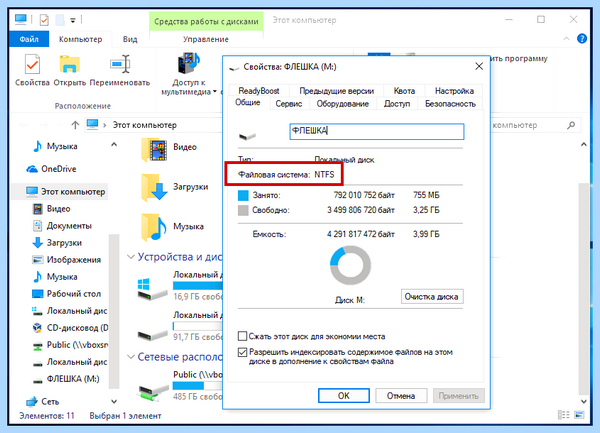
Task: Click the ФЛЕШКА volume label field
Action: pyautogui.click(x=377, y=131)
